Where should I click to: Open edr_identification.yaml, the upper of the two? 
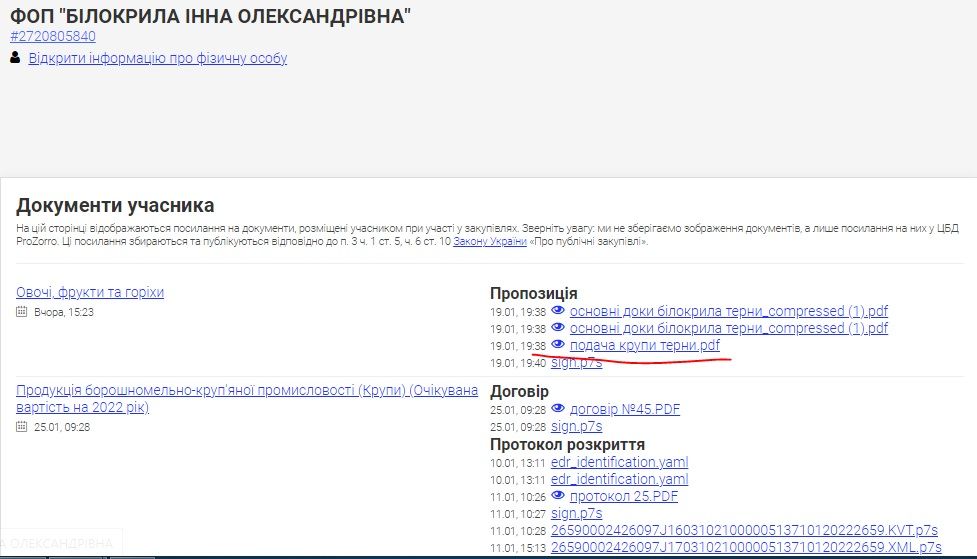click(619, 462)
